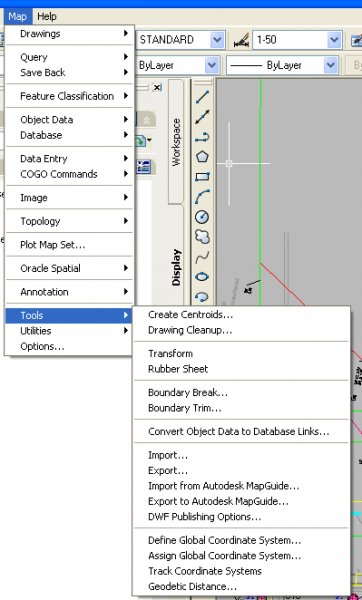Switch to the Workspace side tab
The image size is (362, 600).
(x=176, y=142)
